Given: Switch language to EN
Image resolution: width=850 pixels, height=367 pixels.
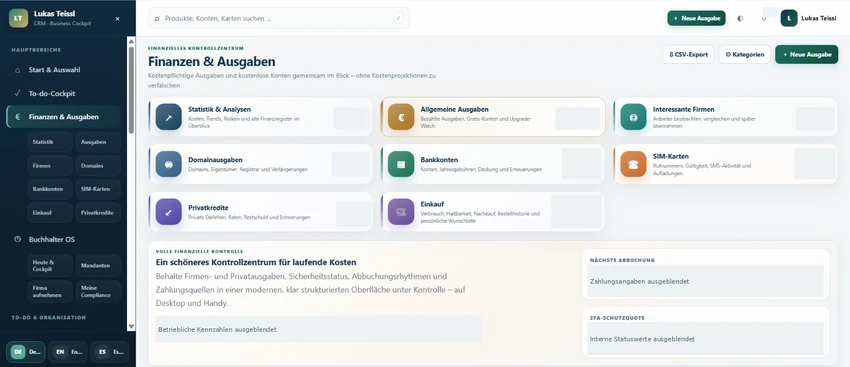Looking at the screenshot, I should tap(68, 352).
